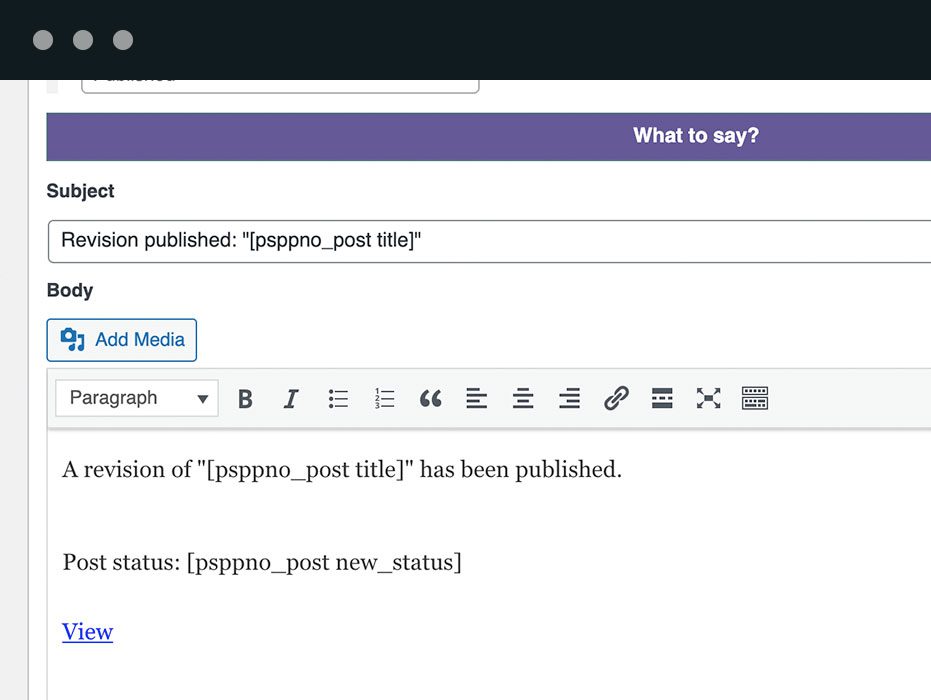Place cursor in the "A revision of" line
This screenshot has height=700, width=931.
click(342, 470)
